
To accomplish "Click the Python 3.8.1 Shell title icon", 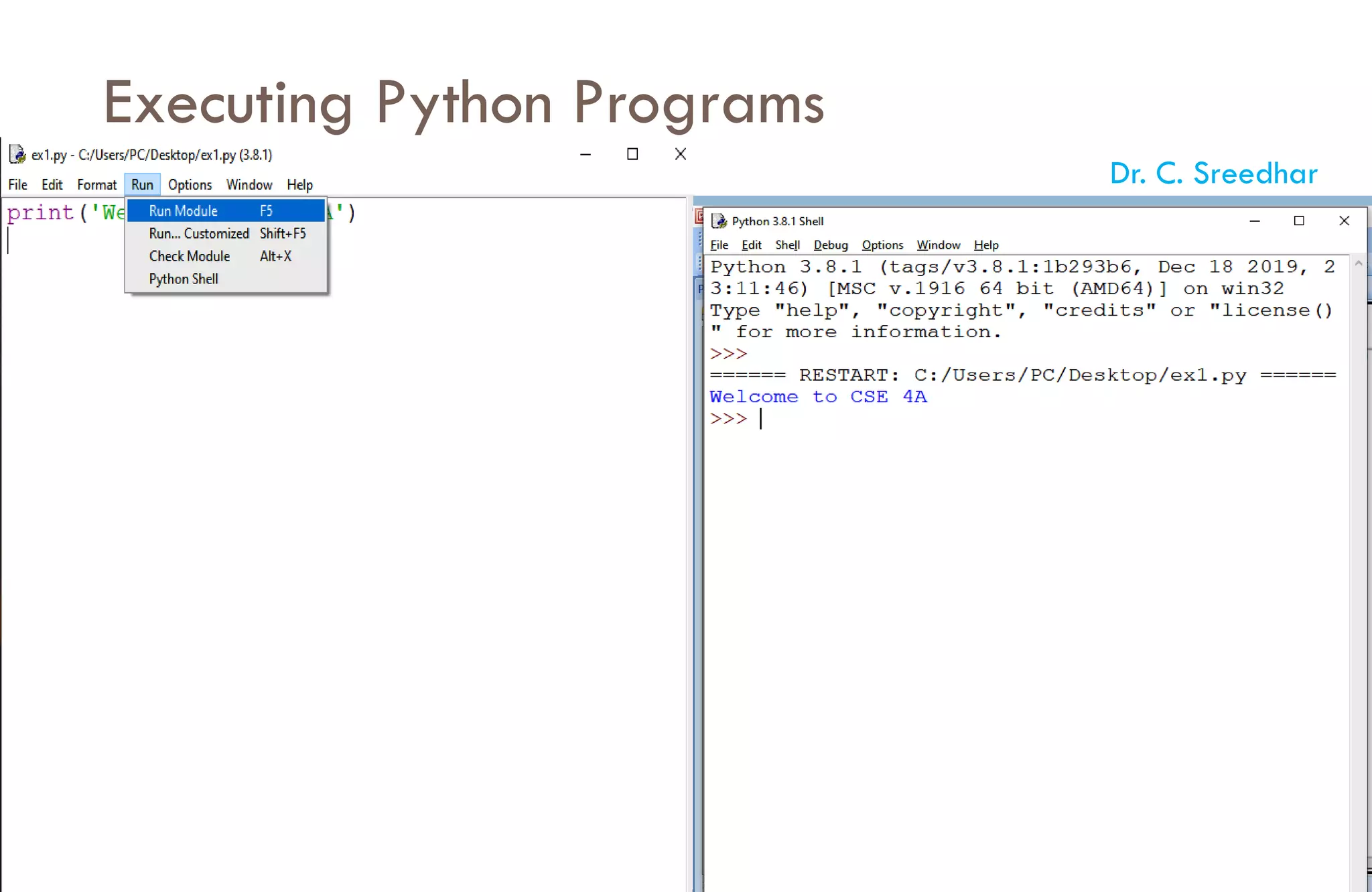I will (x=719, y=221).
